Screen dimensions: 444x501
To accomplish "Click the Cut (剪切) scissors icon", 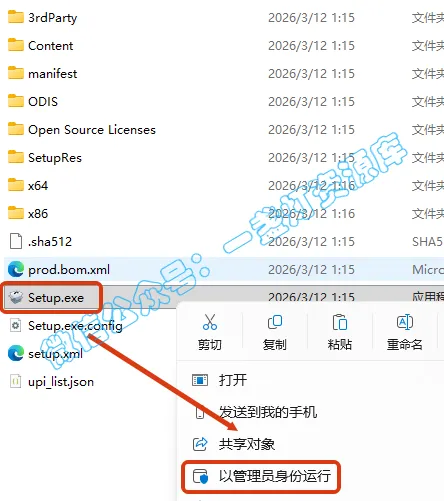I will click(x=210, y=322).
